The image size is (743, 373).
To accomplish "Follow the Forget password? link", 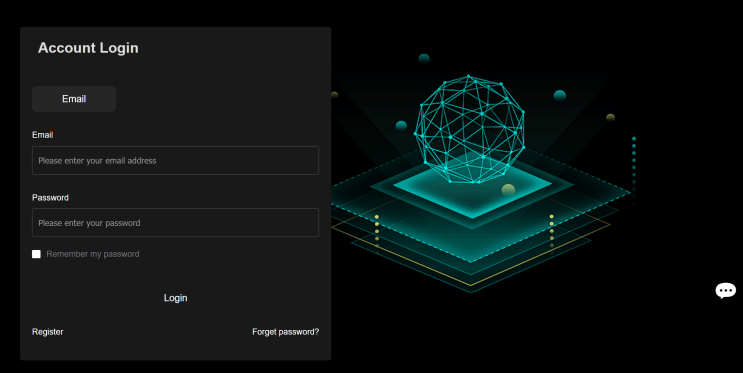I will tap(285, 332).
